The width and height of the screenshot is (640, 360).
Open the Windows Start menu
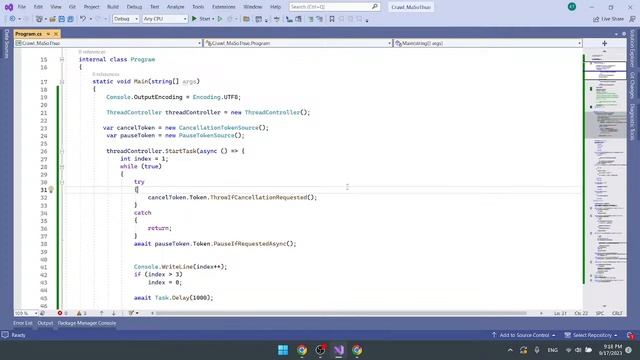click(283, 350)
